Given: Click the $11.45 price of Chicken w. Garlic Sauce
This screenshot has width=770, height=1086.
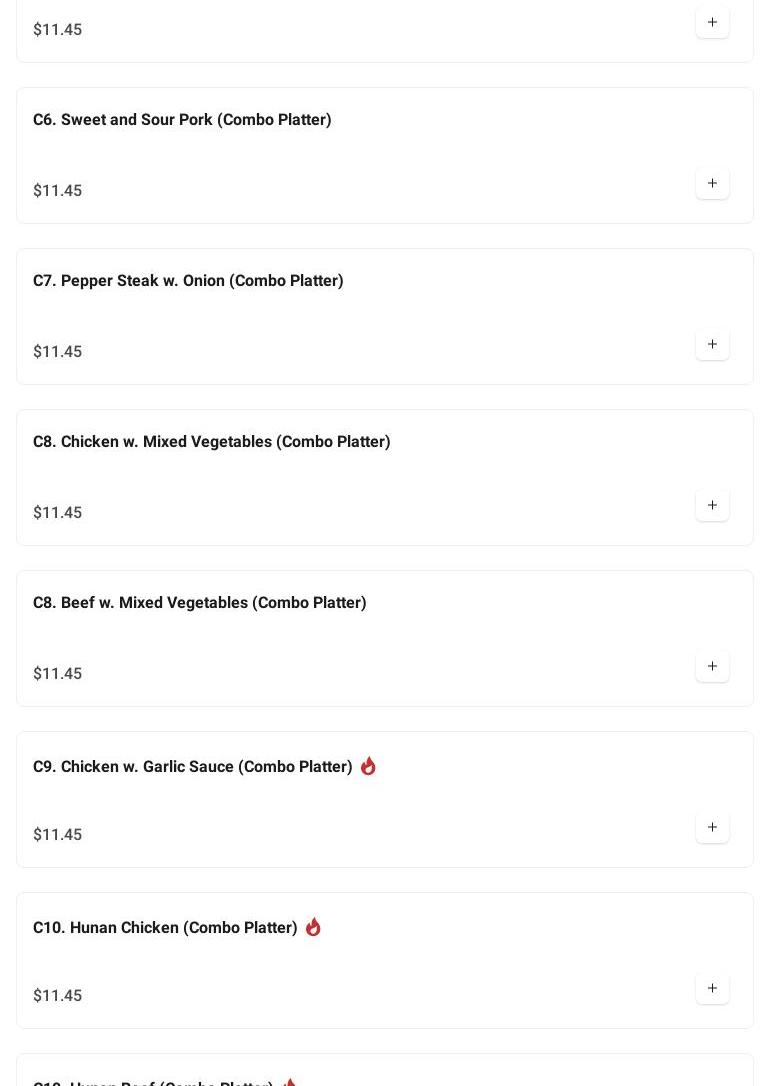Looking at the screenshot, I should click(x=57, y=835).
